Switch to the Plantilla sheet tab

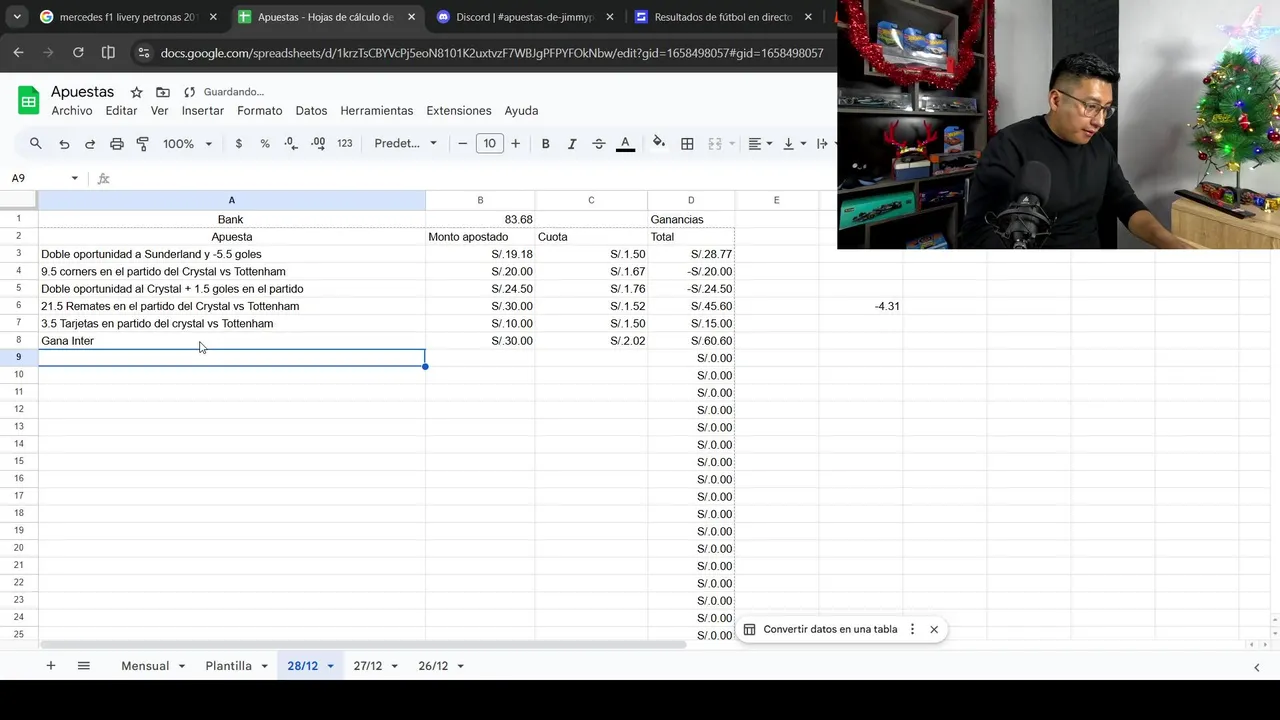coord(228,666)
